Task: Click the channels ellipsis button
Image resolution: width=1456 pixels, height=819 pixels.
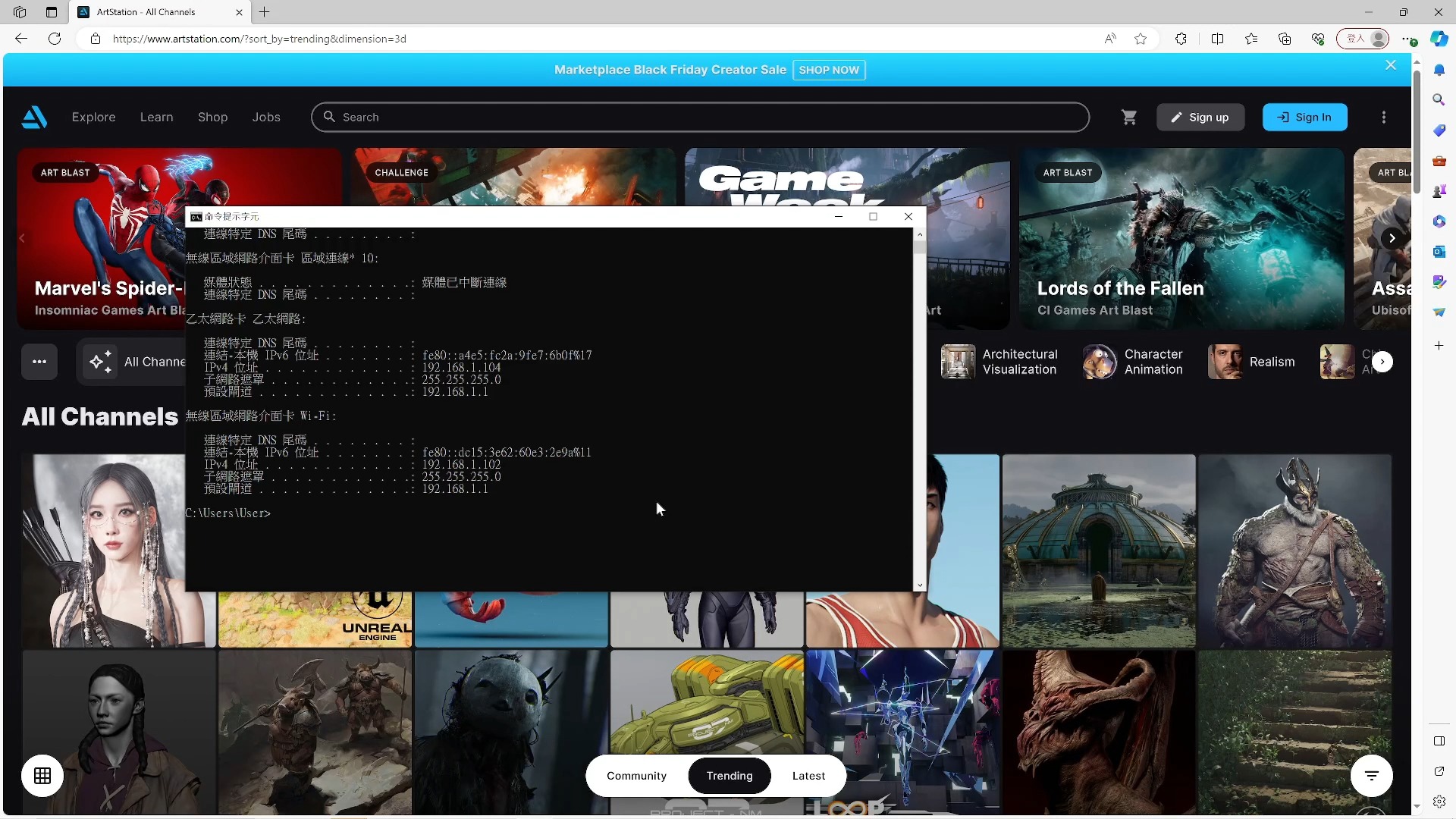Action: tap(39, 362)
